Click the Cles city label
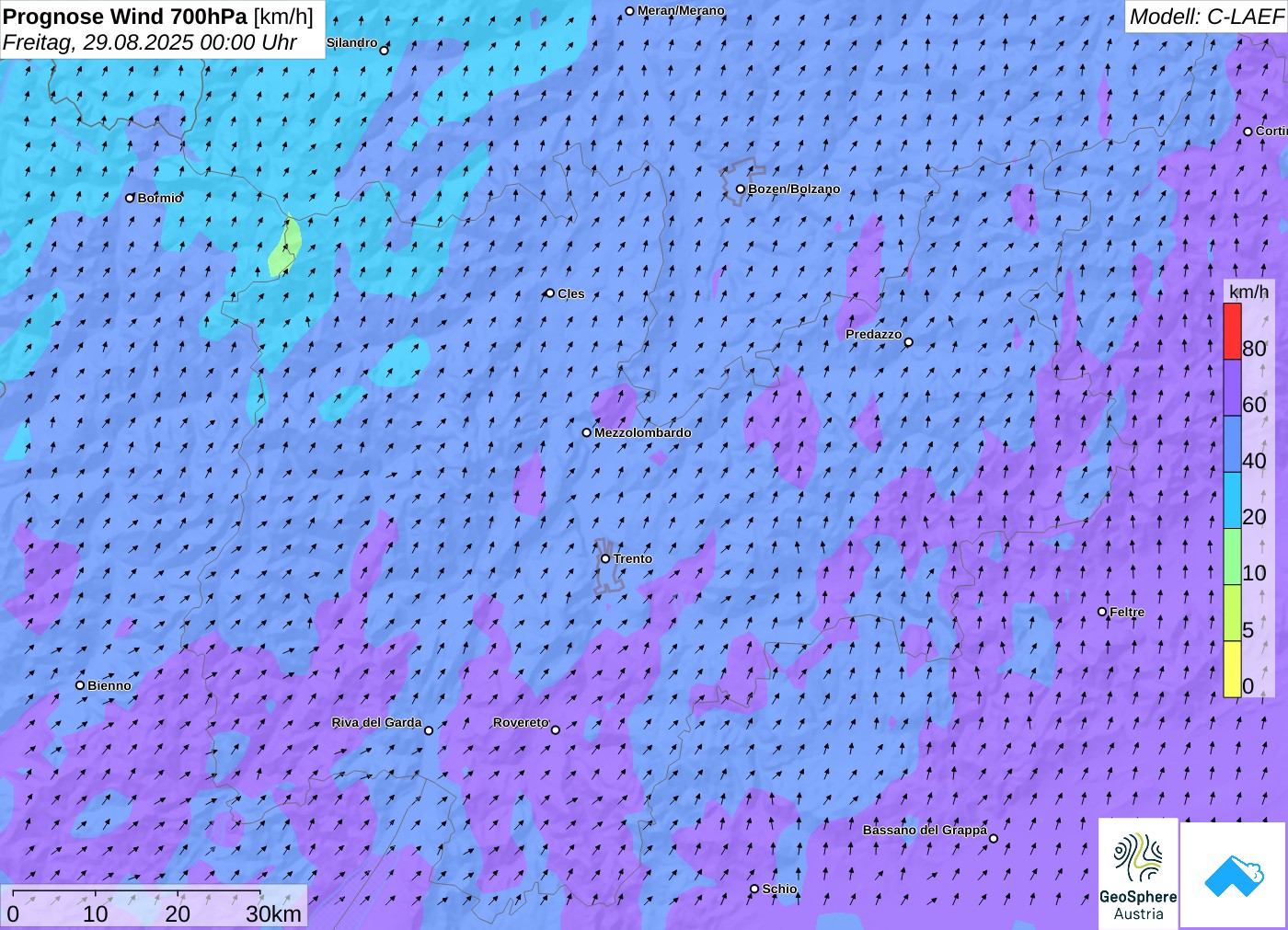The image size is (1288, 930). [x=571, y=294]
